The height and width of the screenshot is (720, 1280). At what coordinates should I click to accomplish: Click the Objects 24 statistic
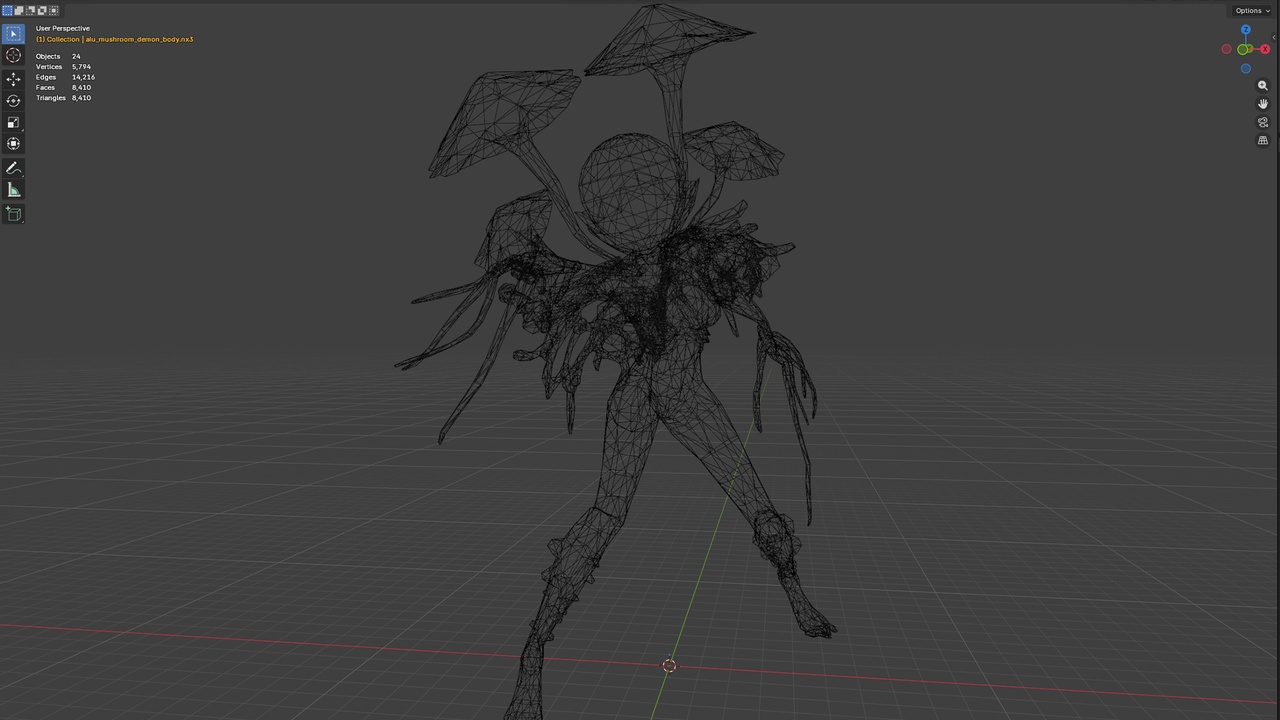58,56
